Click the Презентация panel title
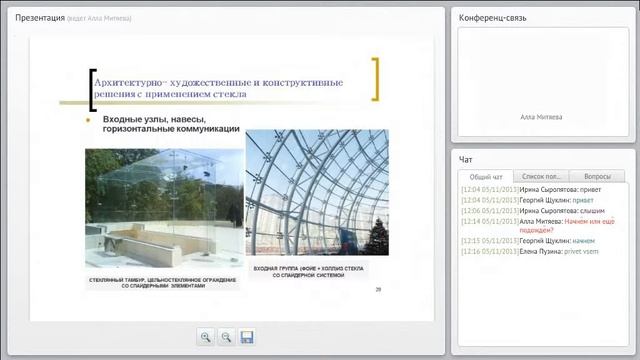Screen dimensions: 640x360 coord(40,18)
